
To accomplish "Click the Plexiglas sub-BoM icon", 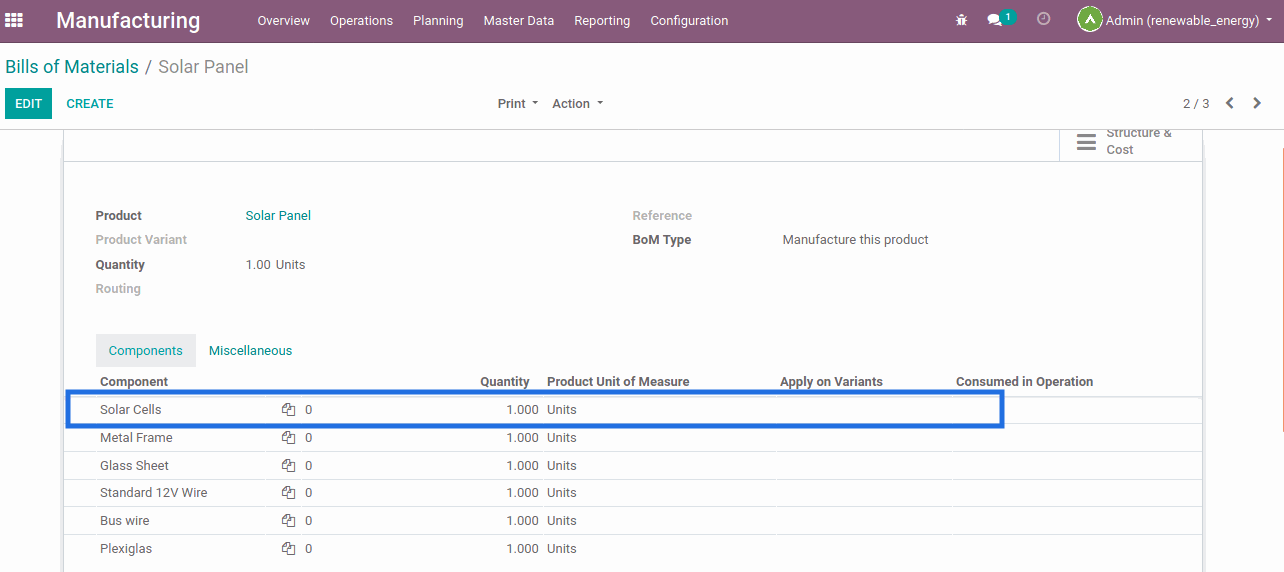I will pos(288,549).
